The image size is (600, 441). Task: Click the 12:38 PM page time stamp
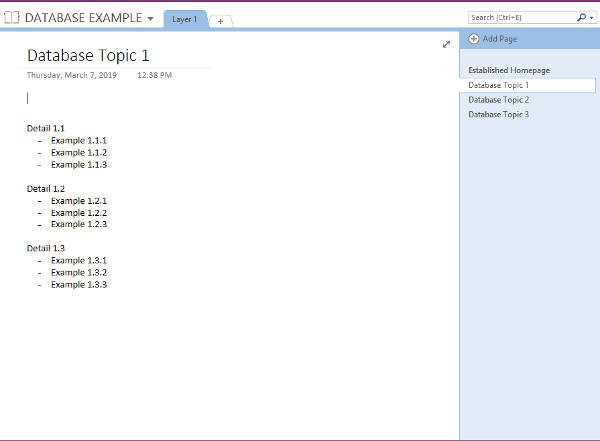point(154,75)
